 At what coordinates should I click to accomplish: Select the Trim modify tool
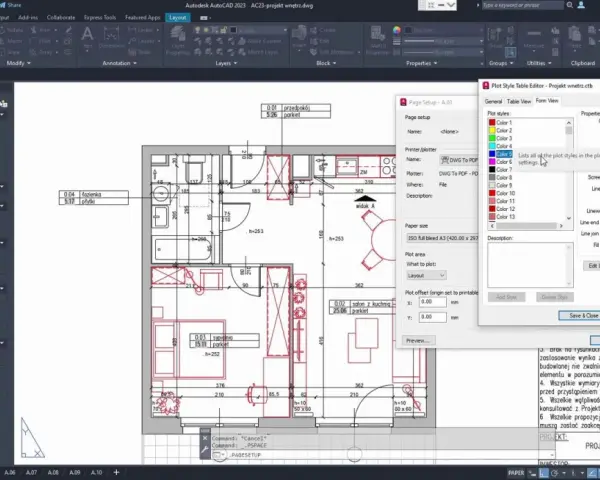[43, 30]
